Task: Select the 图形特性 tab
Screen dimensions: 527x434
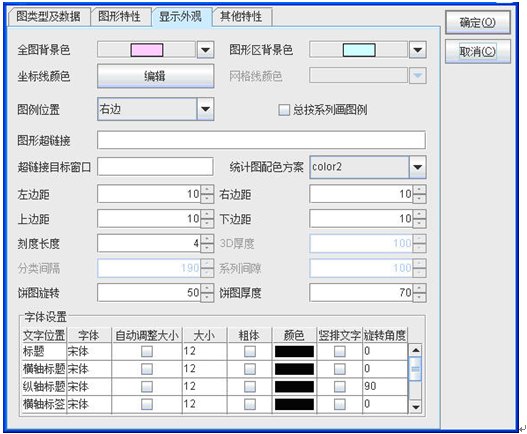Action: pyautogui.click(x=120, y=16)
